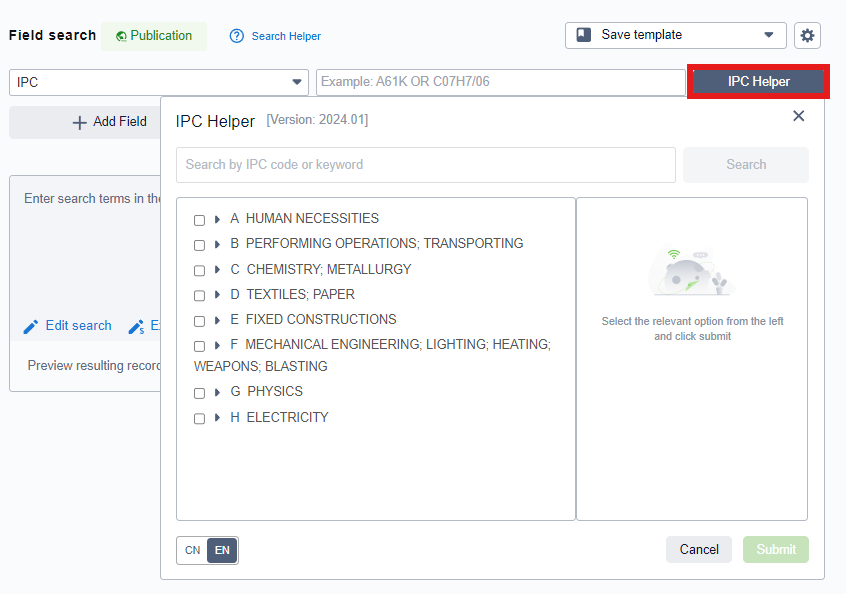Open the Save template dropdown arrow
The image size is (846, 594).
point(768,35)
